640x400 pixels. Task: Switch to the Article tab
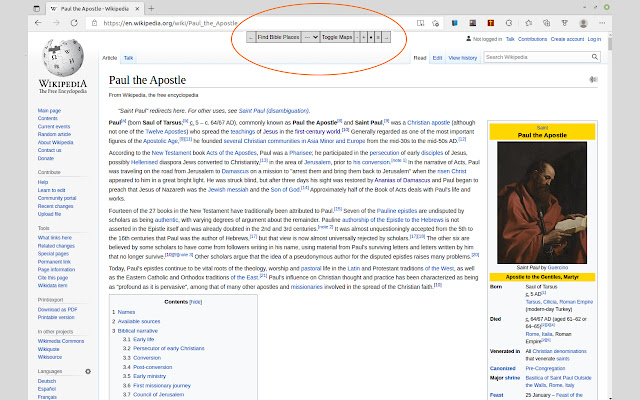click(109, 58)
